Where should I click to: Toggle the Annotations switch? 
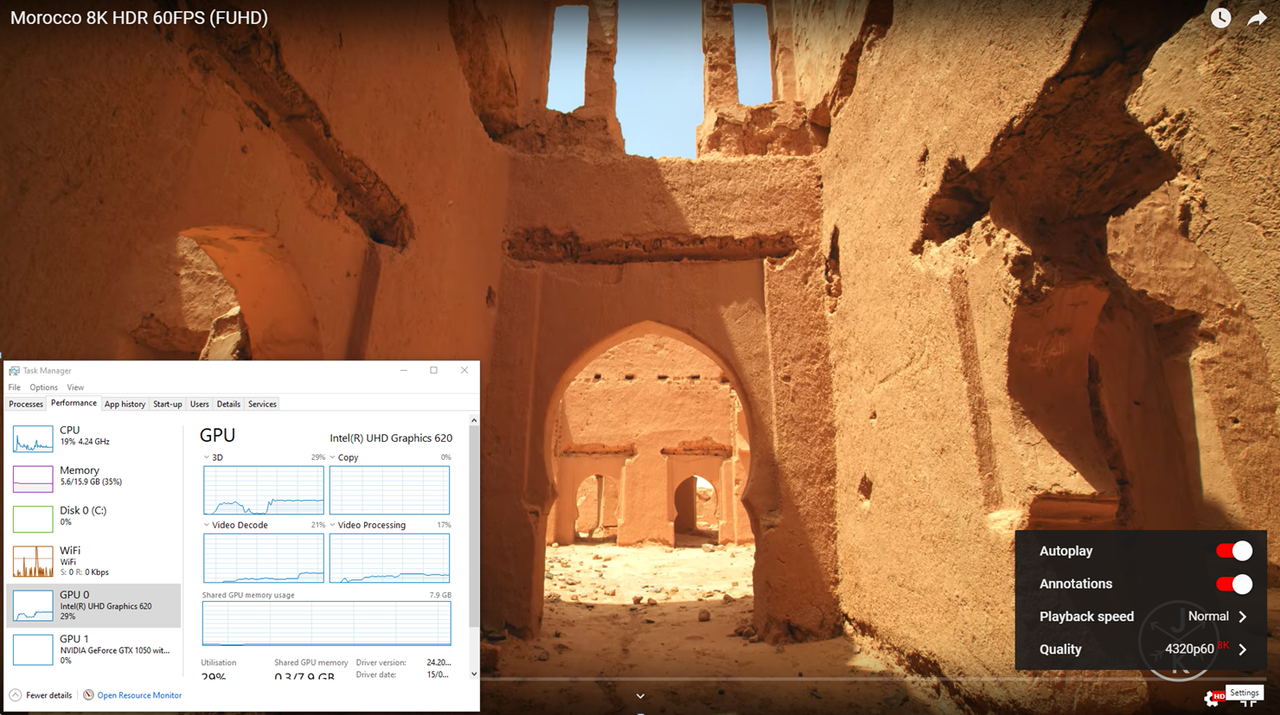pos(1234,584)
